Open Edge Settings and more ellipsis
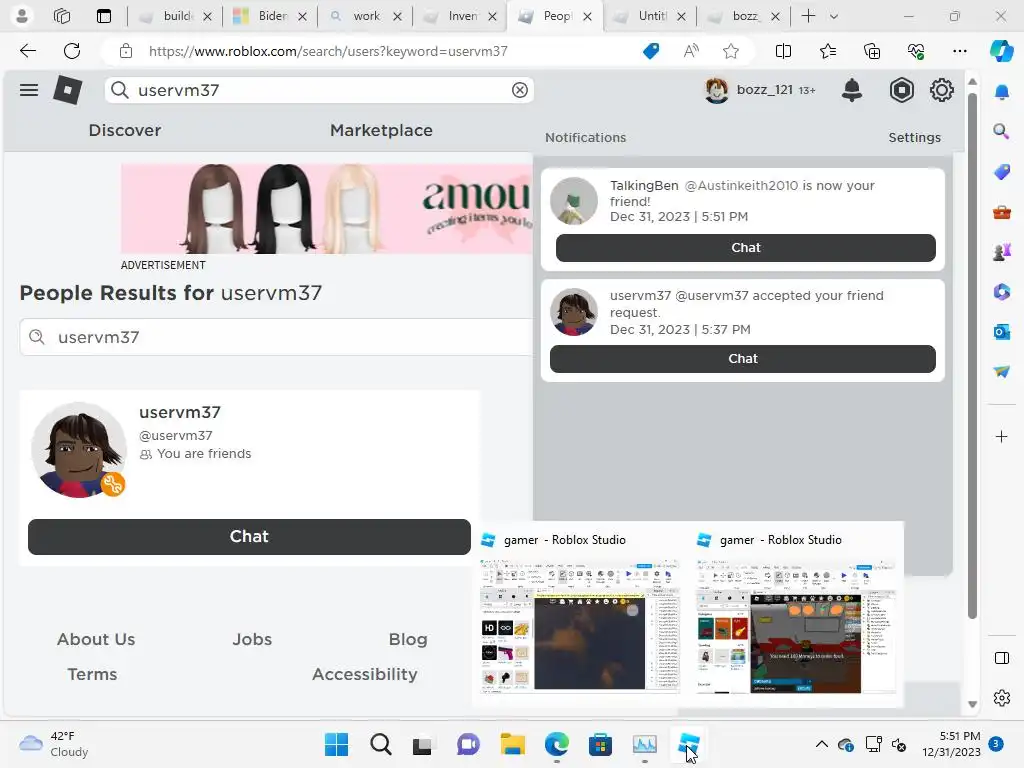 (959, 51)
